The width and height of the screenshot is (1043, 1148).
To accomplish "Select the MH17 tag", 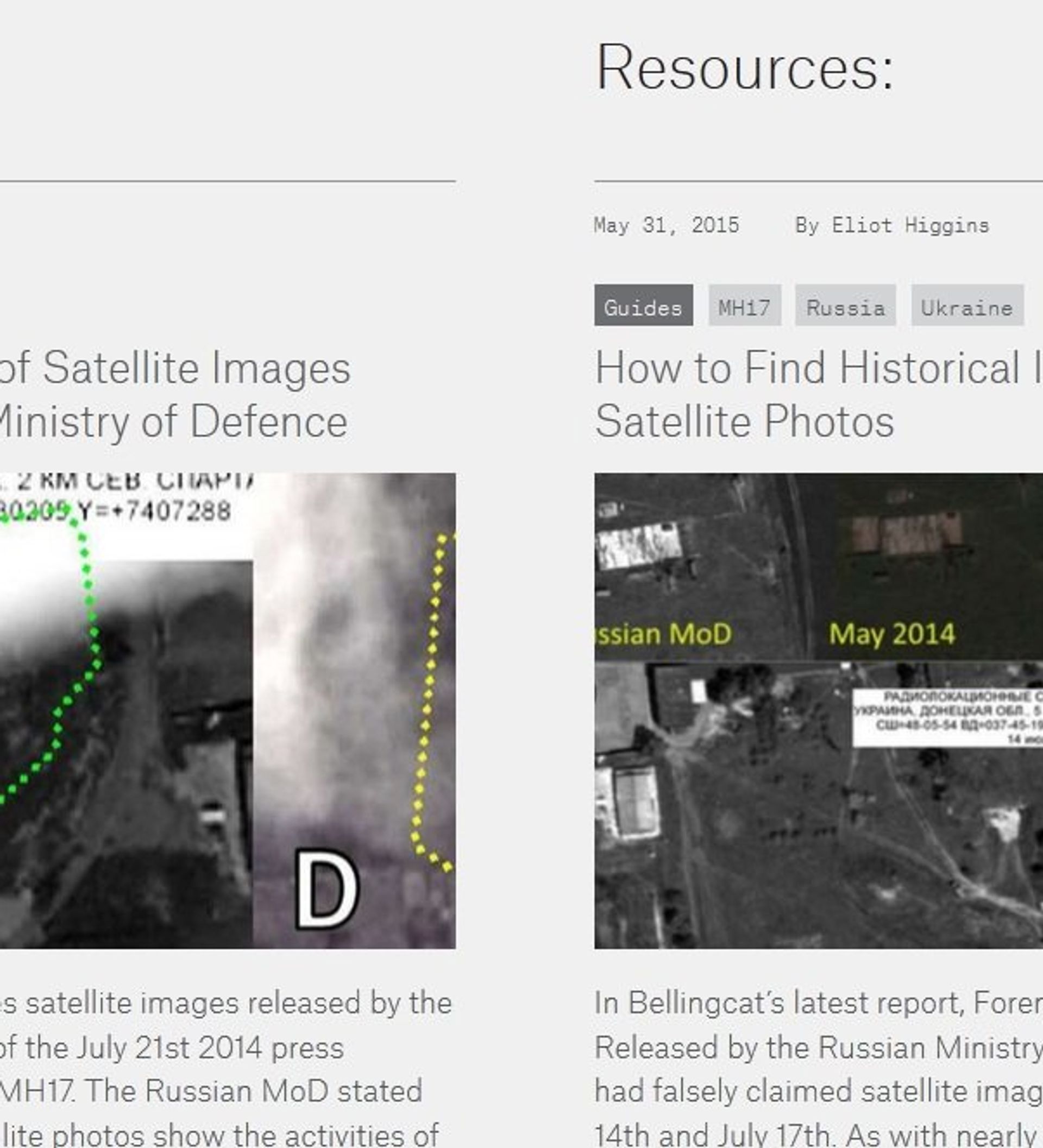I will coord(745,305).
